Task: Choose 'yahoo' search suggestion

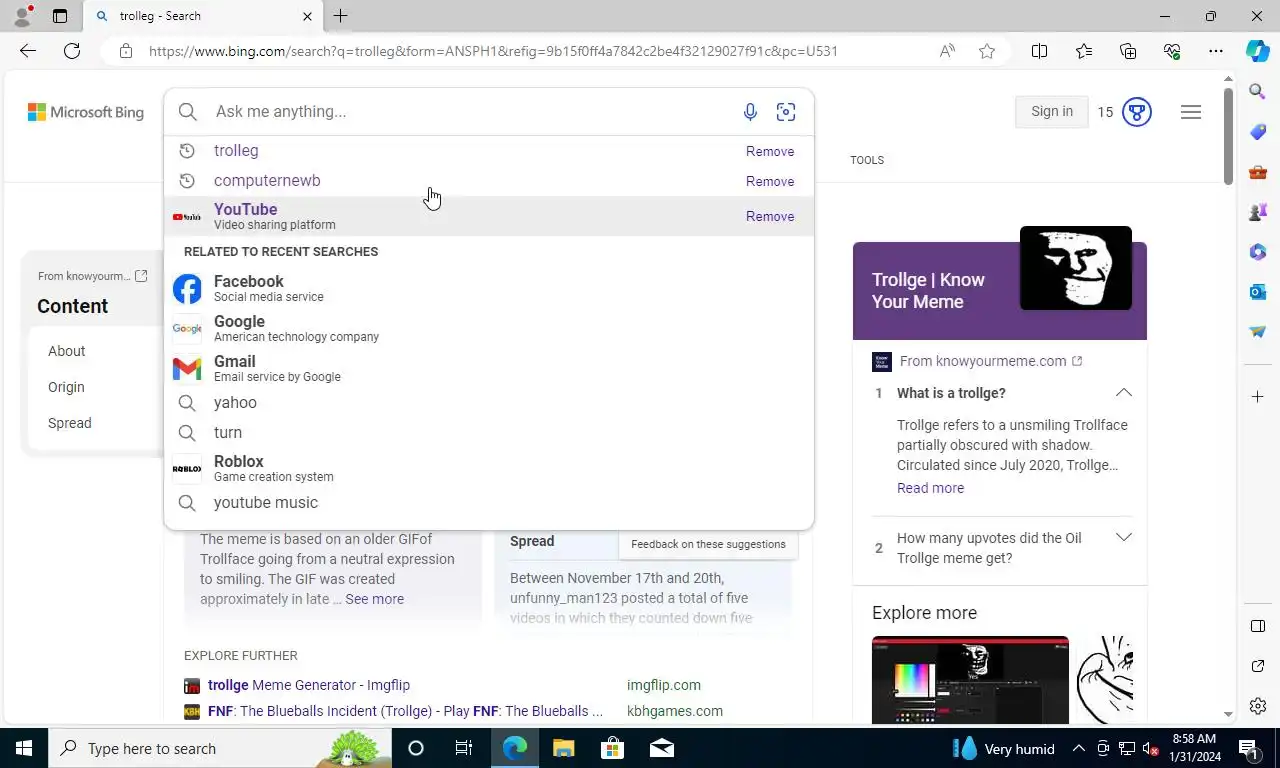Action: 488,403
